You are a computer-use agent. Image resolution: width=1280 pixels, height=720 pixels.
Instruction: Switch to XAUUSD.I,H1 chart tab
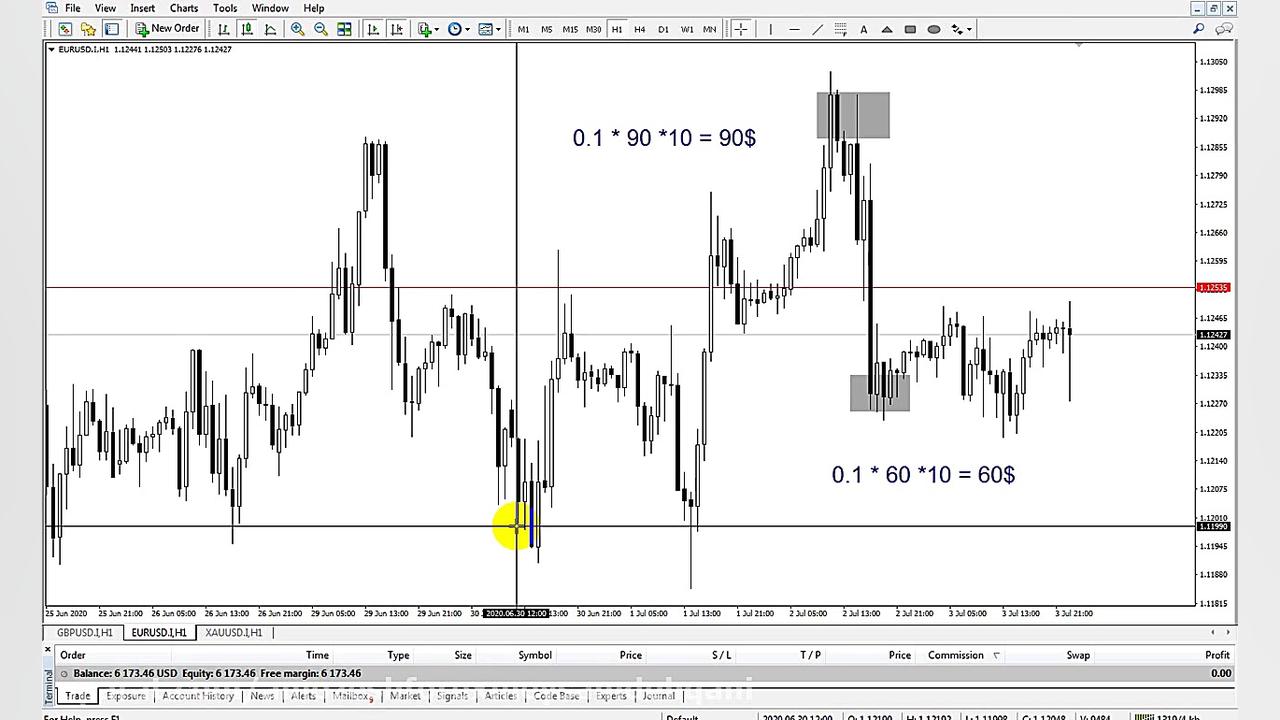233,633
